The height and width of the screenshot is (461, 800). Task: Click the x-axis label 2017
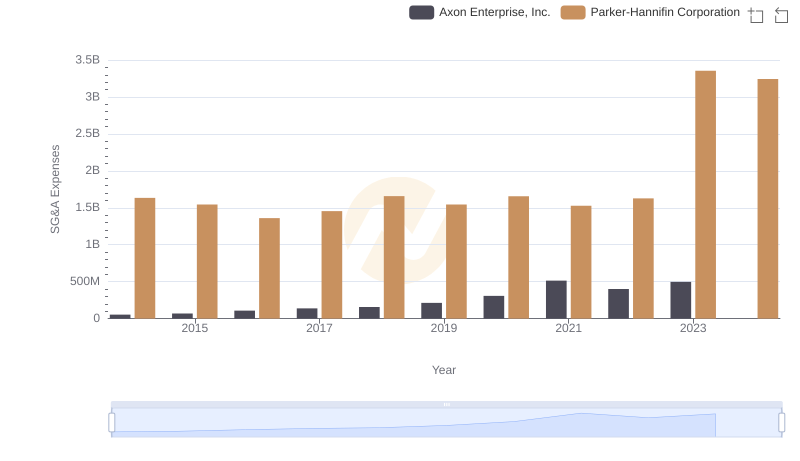pyautogui.click(x=319, y=328)
